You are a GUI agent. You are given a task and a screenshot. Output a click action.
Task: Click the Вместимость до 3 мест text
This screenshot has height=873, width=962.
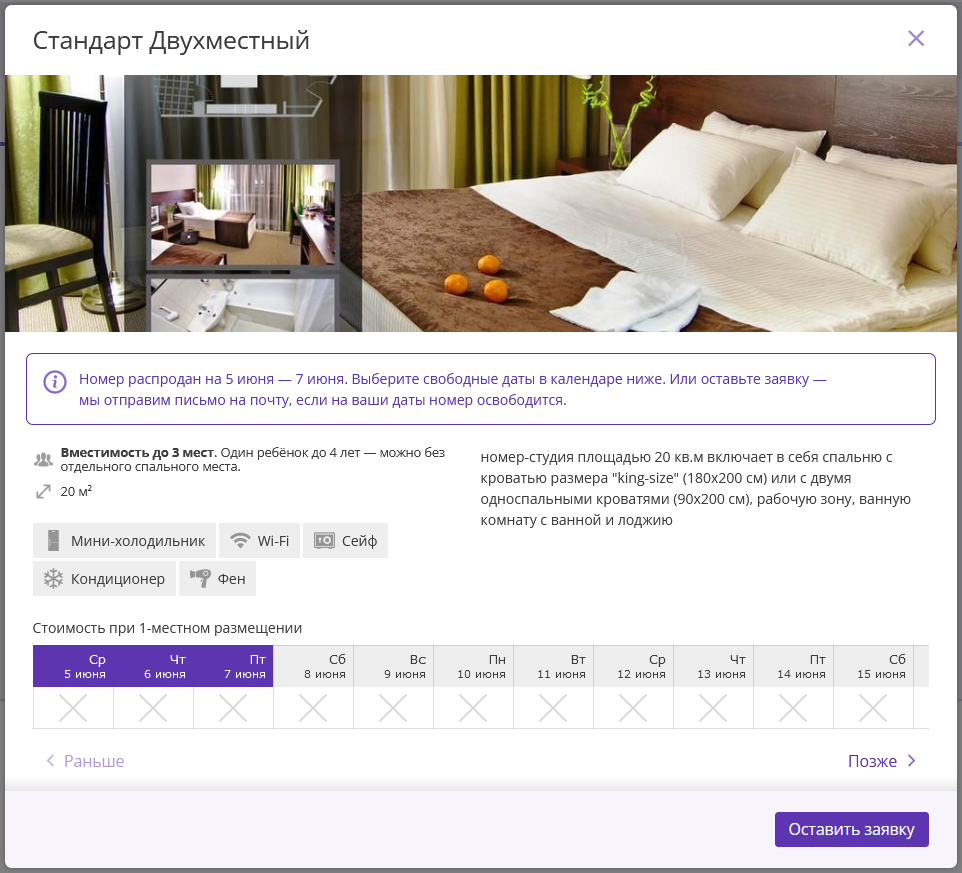138,453
